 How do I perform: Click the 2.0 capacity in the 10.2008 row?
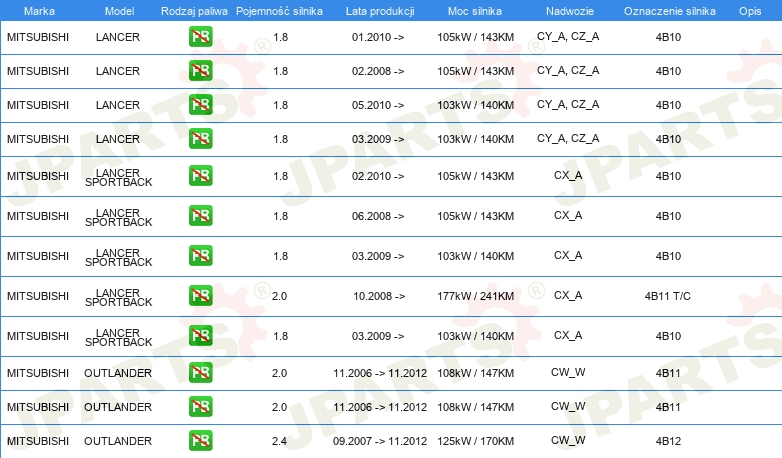(279, 296)
